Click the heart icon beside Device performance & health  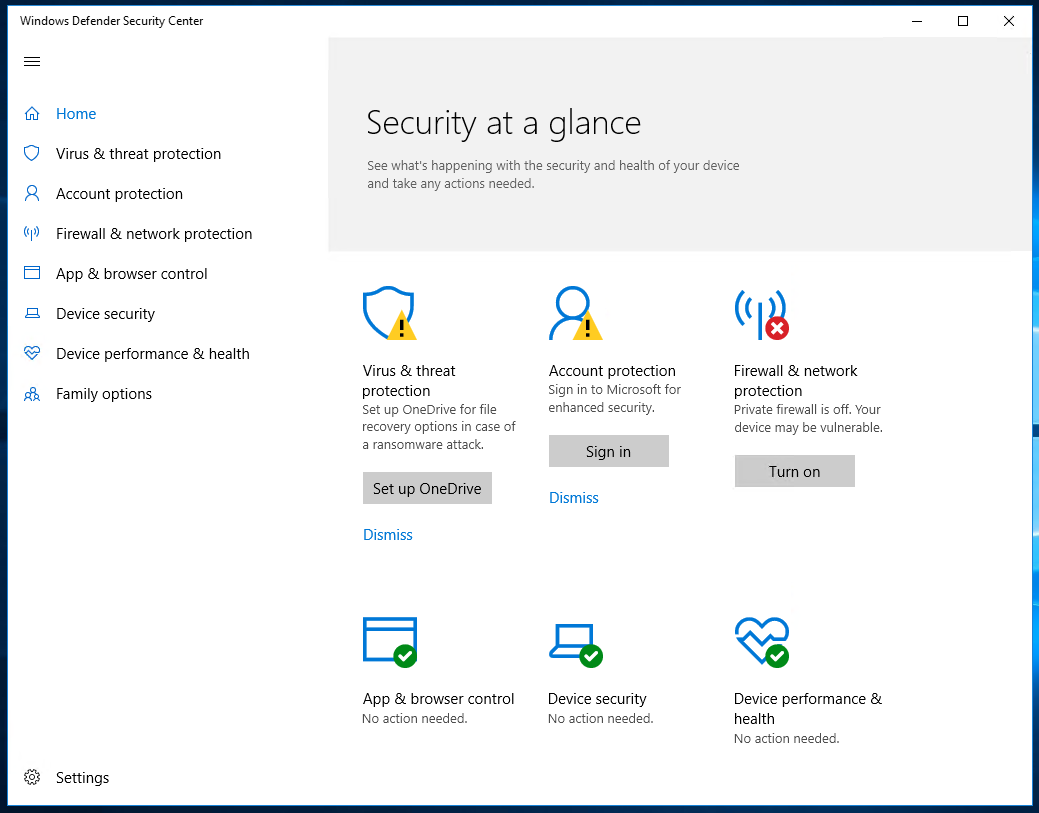click(32, 353)
